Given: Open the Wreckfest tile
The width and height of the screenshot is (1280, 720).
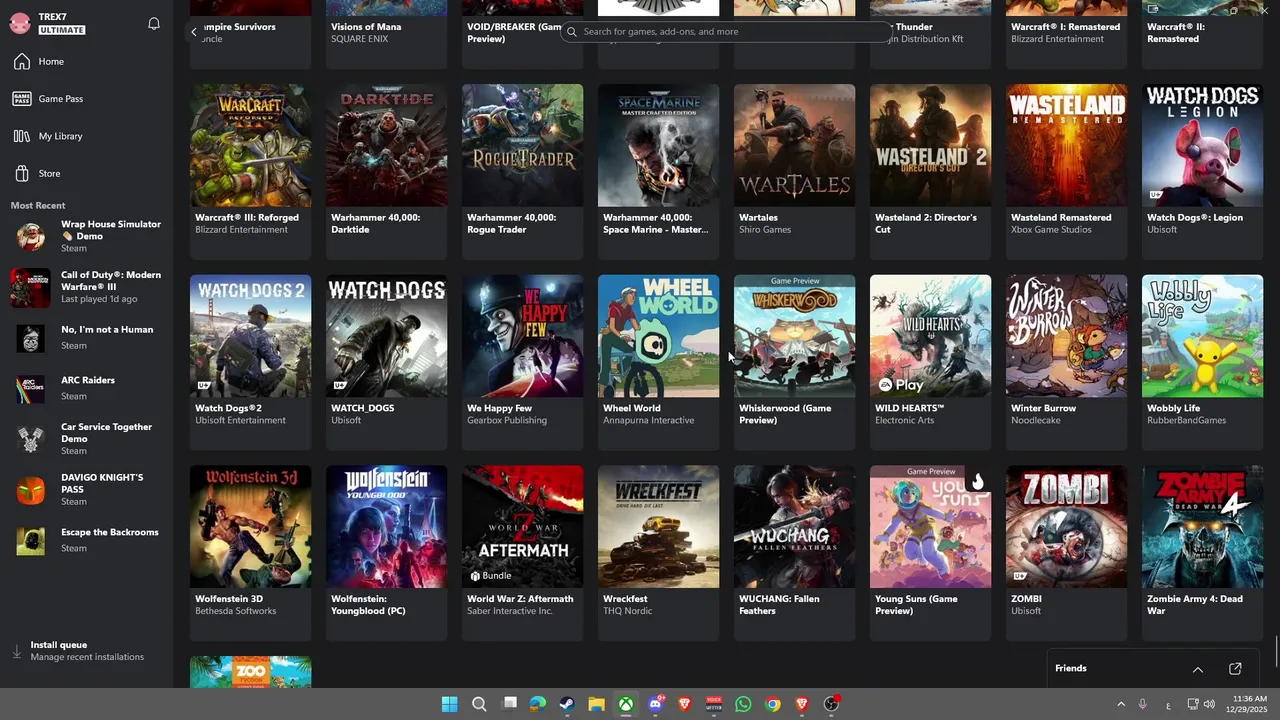Looking at the screenshot, I should point(658,553).
